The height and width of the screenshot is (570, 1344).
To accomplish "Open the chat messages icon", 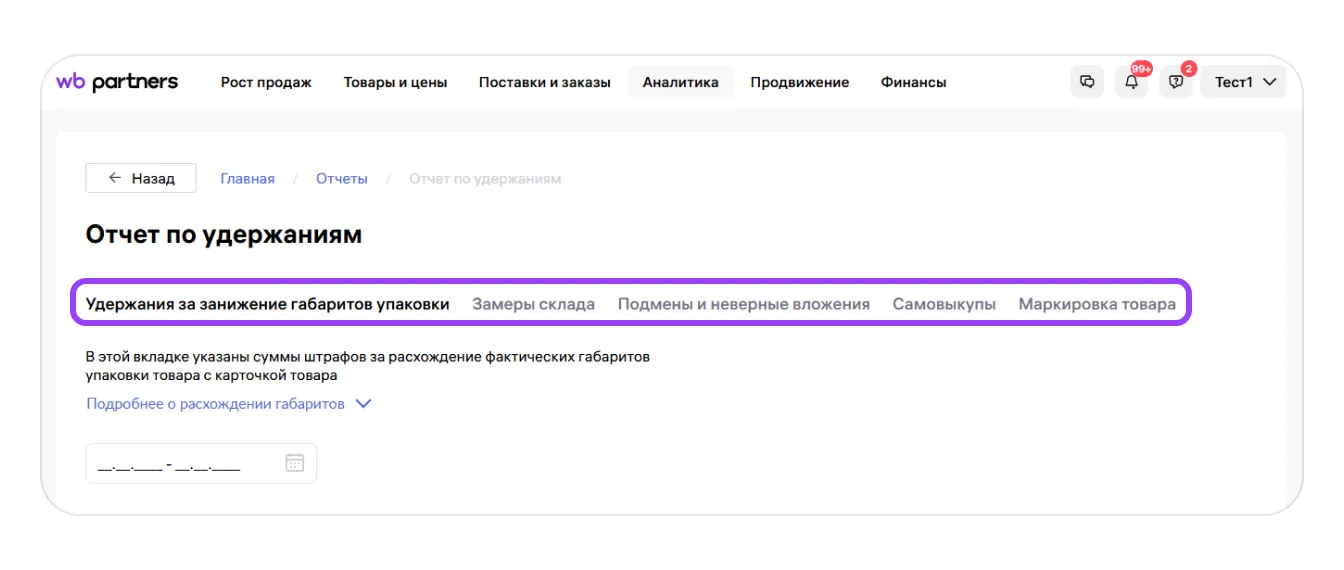I will click(x=1087, y=82).
